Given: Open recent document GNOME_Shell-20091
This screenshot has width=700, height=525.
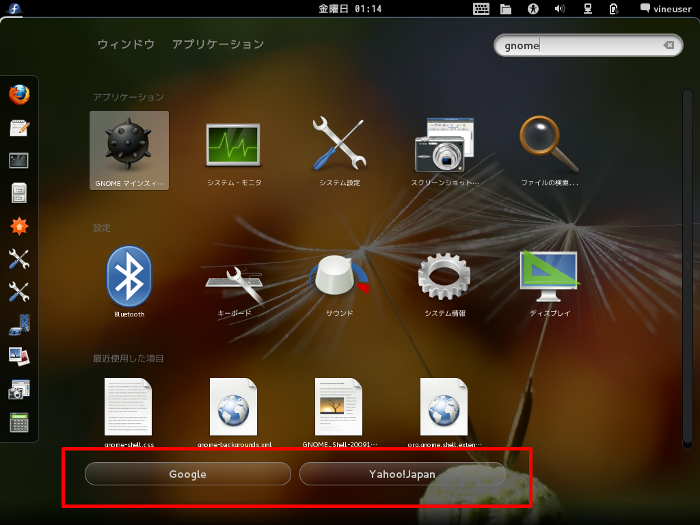Looking at the screenshot, I should coord(339,412).
